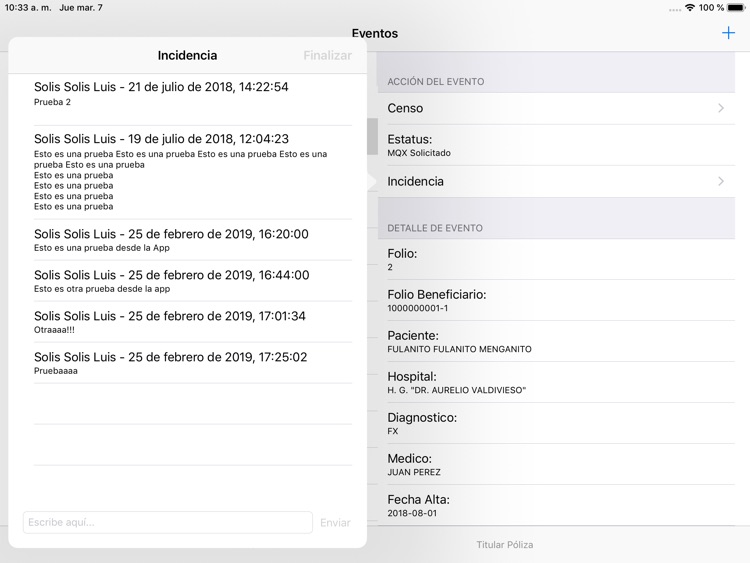Select the 19 de julio 2018 incident entry
The width and height of the screenshot is (750, 563).
192,171
